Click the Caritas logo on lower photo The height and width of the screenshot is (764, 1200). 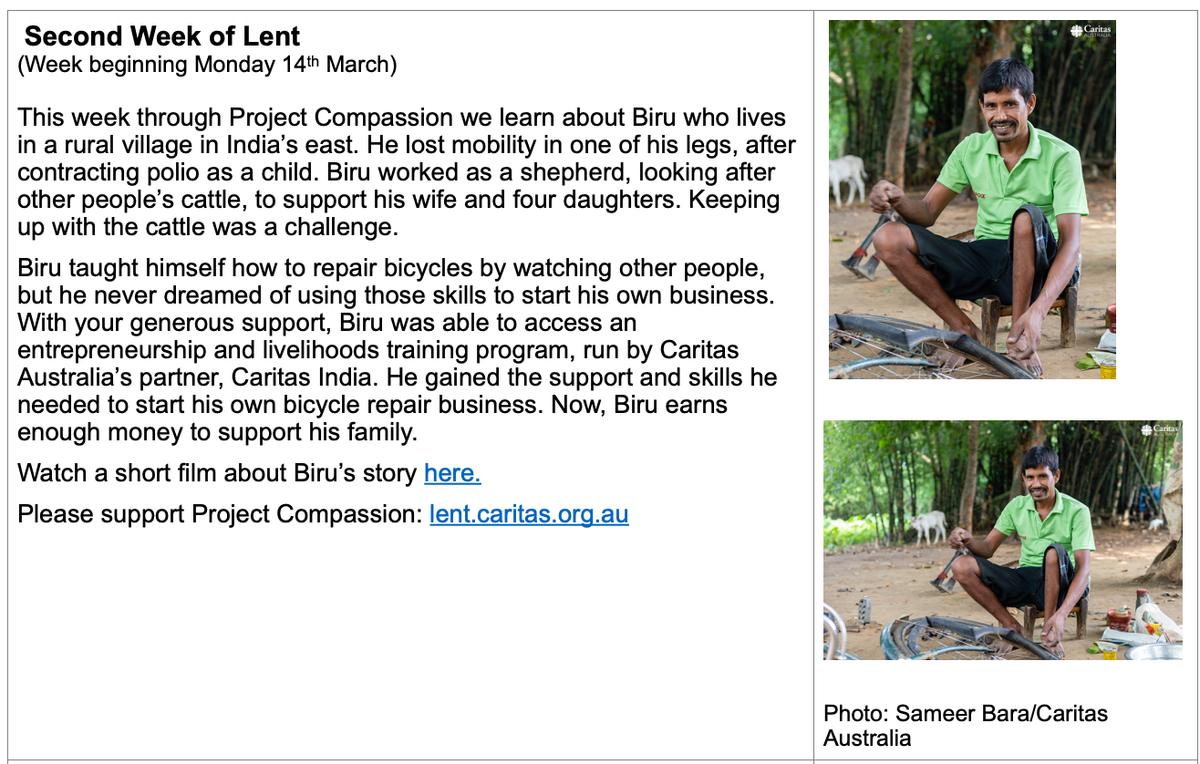[x=1160, y=430]
